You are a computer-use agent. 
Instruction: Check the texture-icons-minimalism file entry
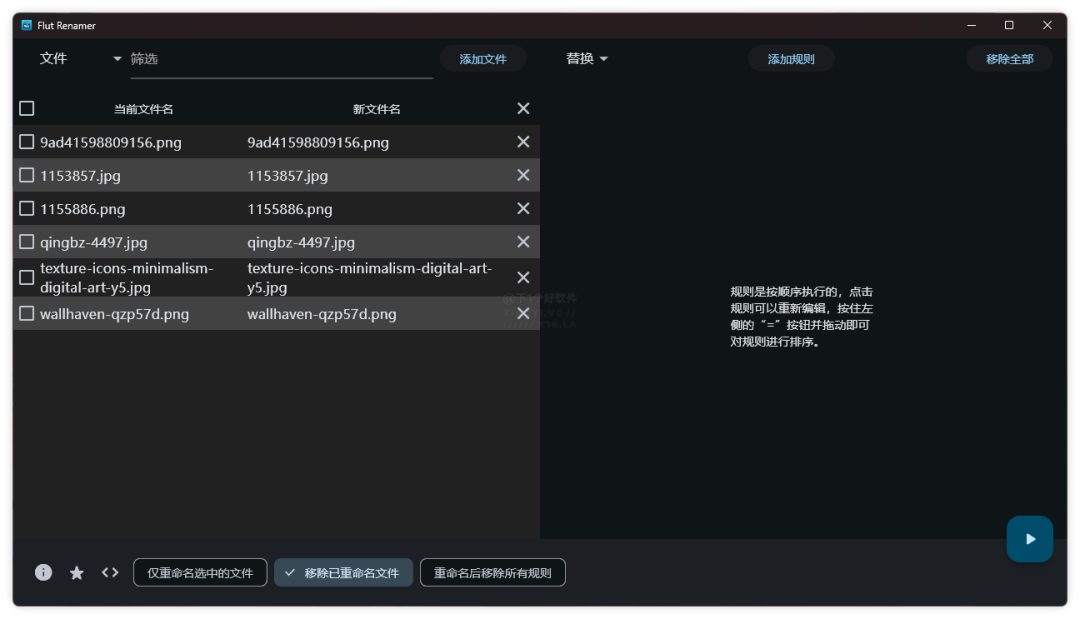pos(26,277)
